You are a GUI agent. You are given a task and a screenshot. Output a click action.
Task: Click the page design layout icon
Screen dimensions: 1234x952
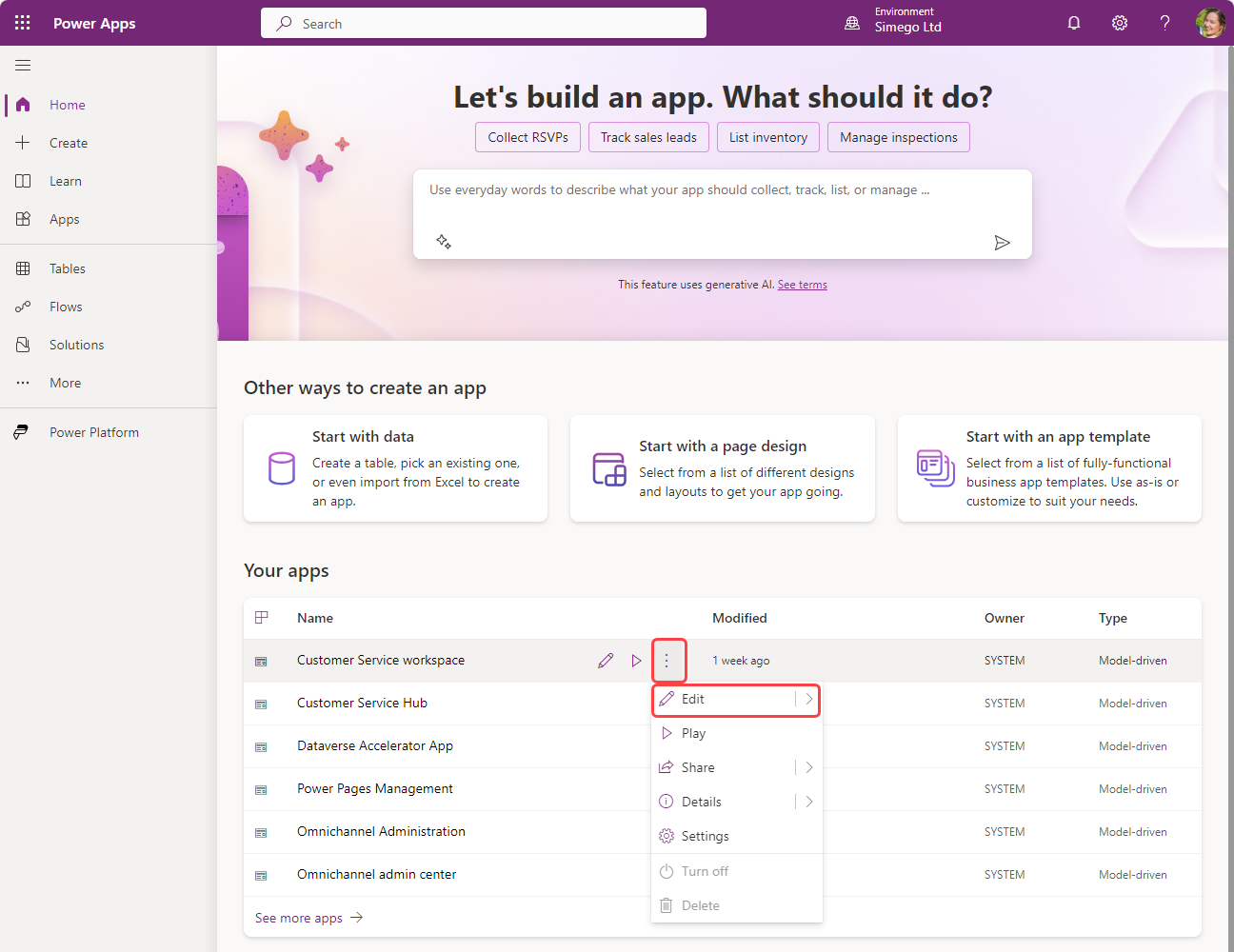click(609, 469)
